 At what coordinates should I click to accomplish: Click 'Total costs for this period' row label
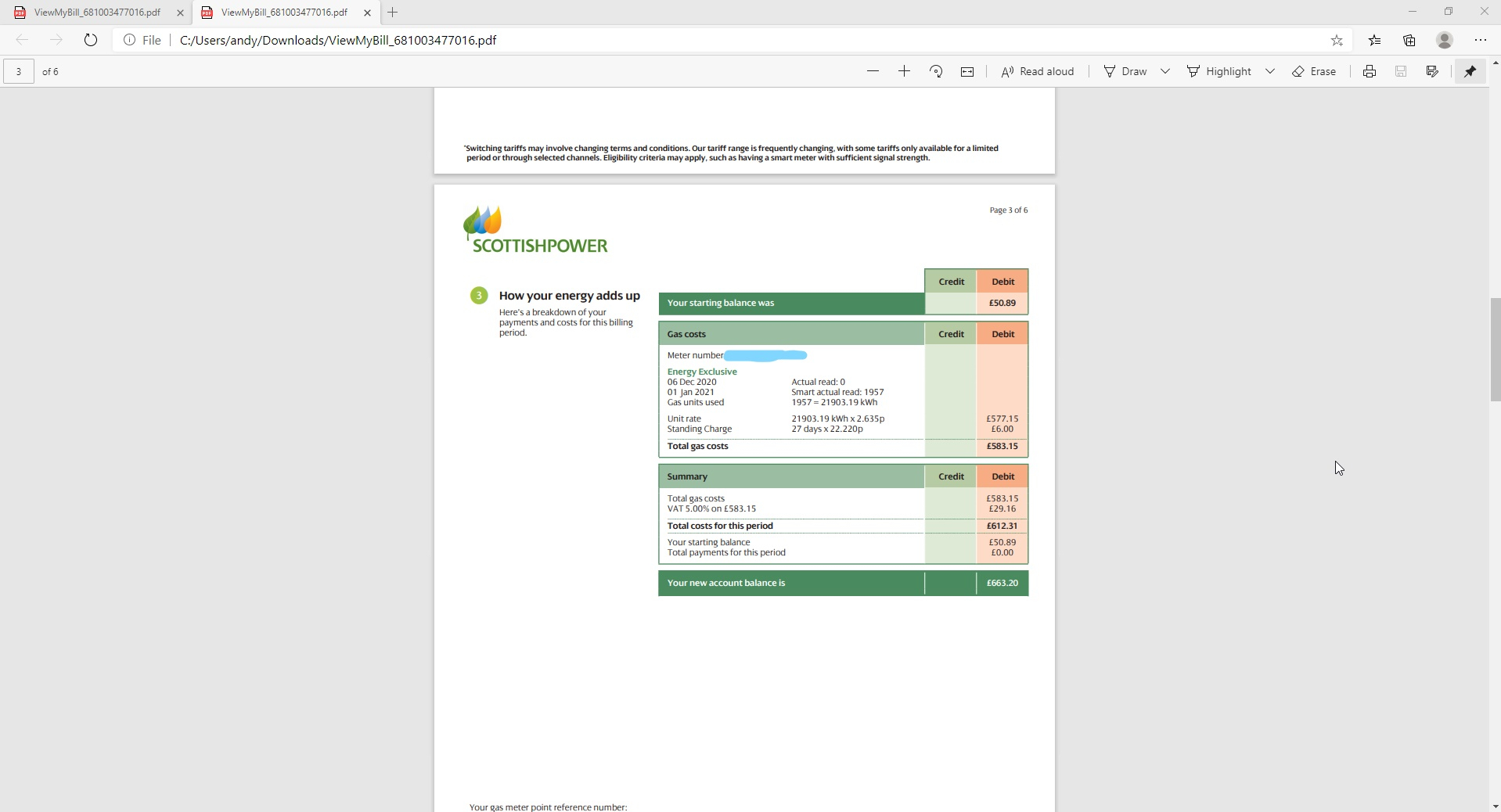720,526
